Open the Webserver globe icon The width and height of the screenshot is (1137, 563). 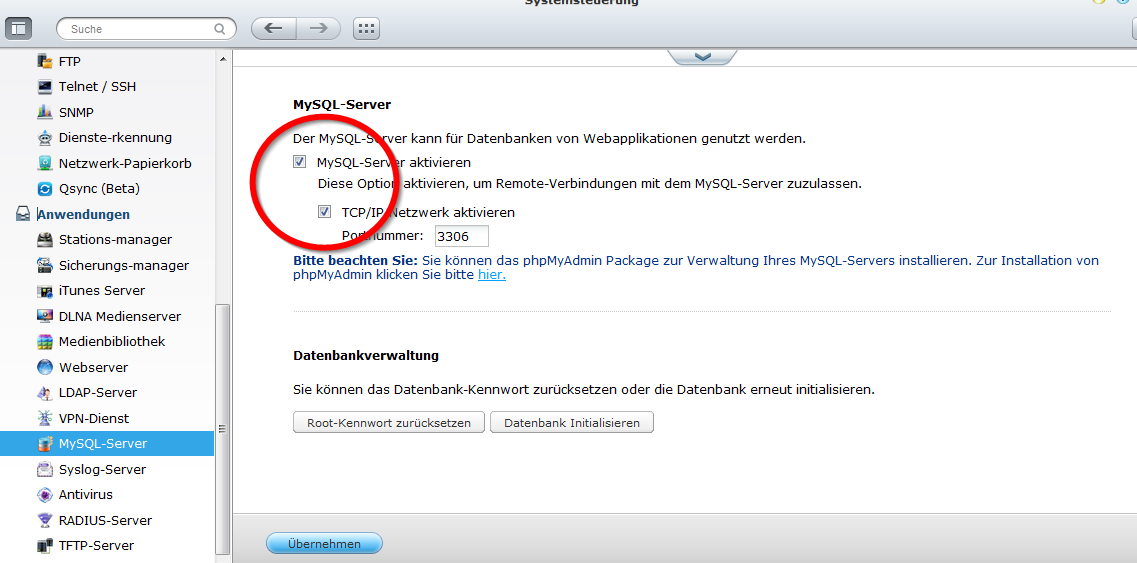(x=44, y=367)
